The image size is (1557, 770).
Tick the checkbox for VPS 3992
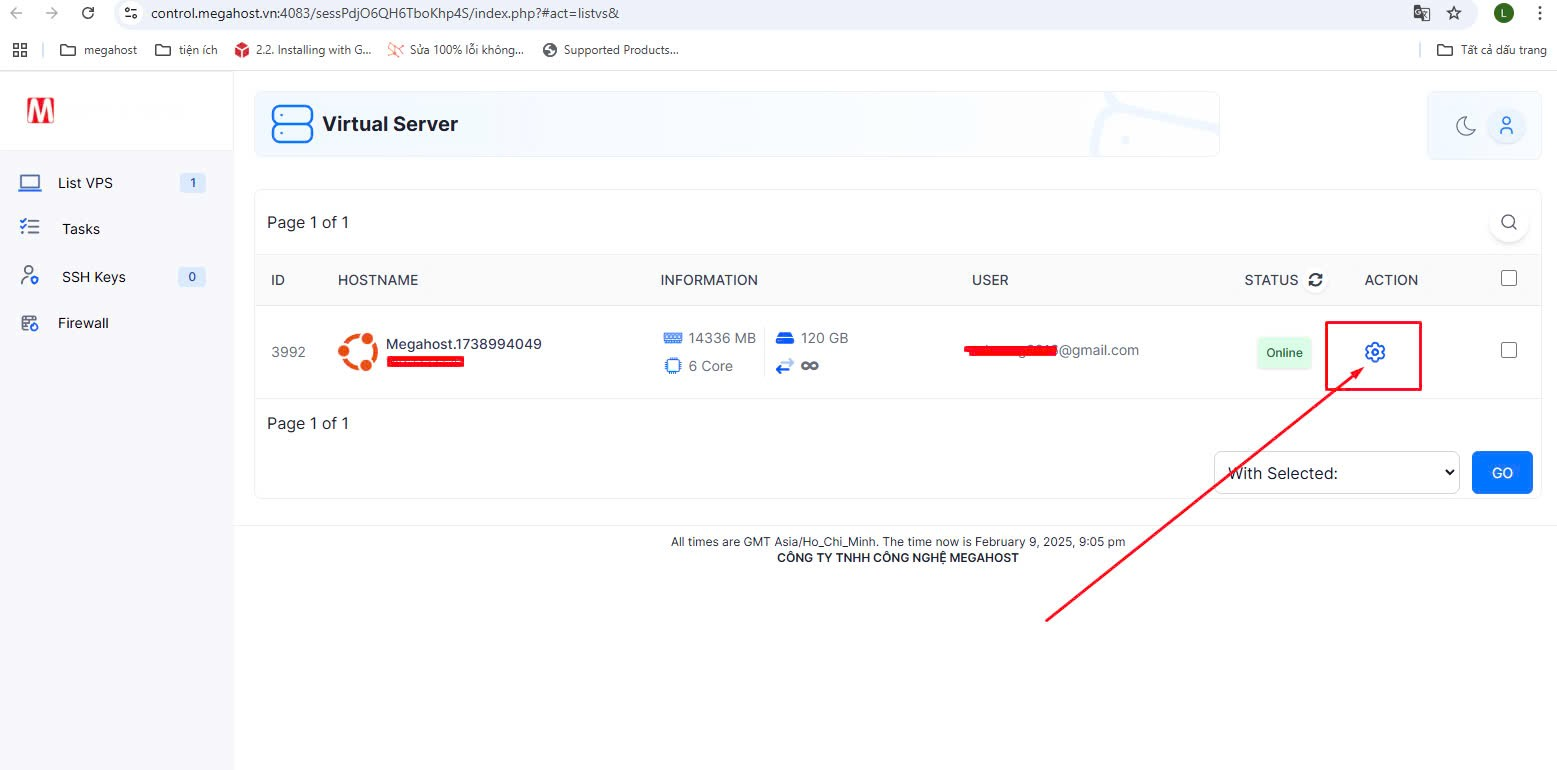[1508, 351]
